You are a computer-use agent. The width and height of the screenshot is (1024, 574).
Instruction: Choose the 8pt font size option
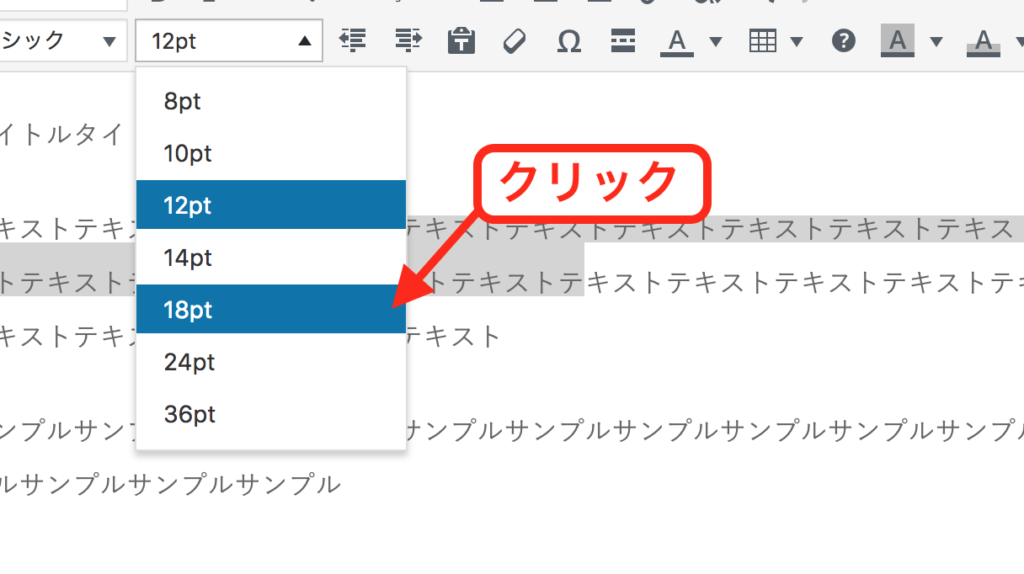pos(270,101)
